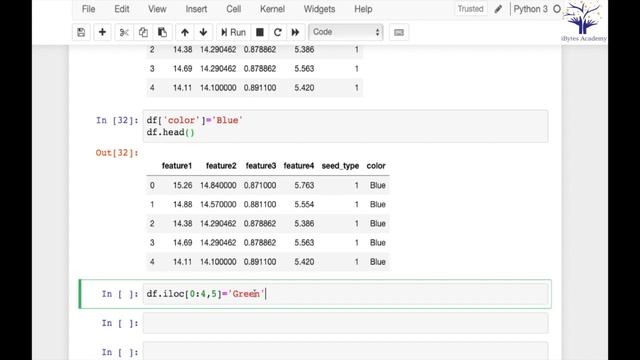Restart the kernel with circular arrow
Viewport: 640px width, 360px height.
point(278,32)
